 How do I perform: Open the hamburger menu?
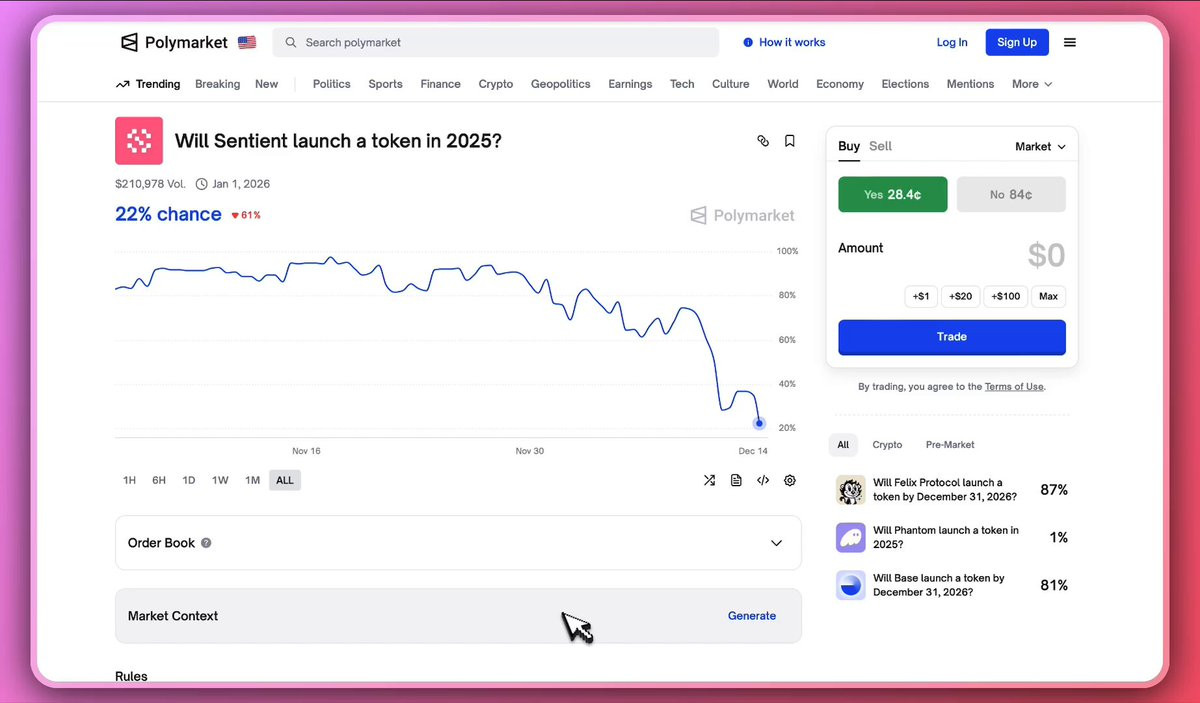pyautogui.click(x=1070, y=43)
